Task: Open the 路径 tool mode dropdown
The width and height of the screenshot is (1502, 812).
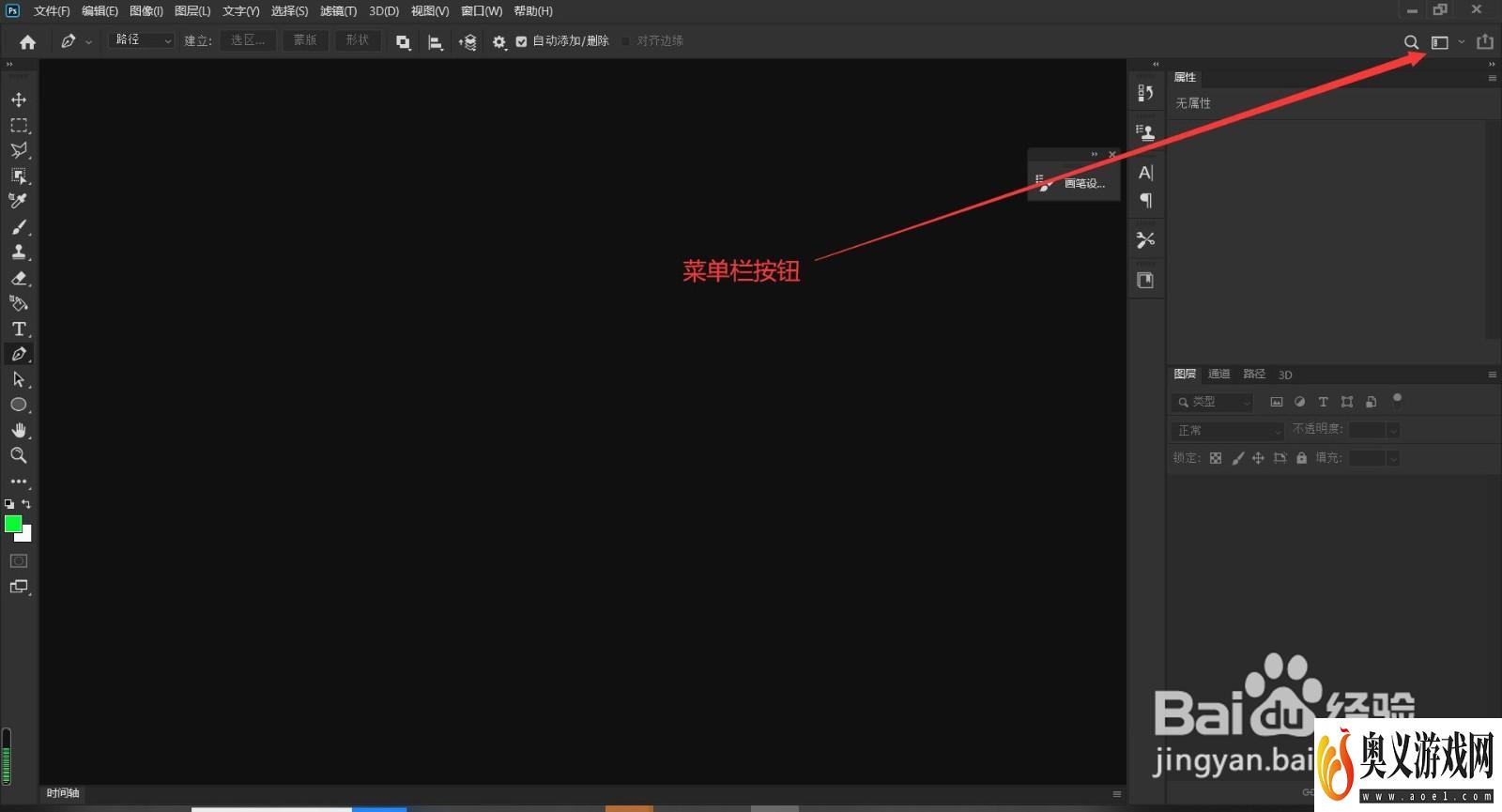Action: (x=142, y=40)
